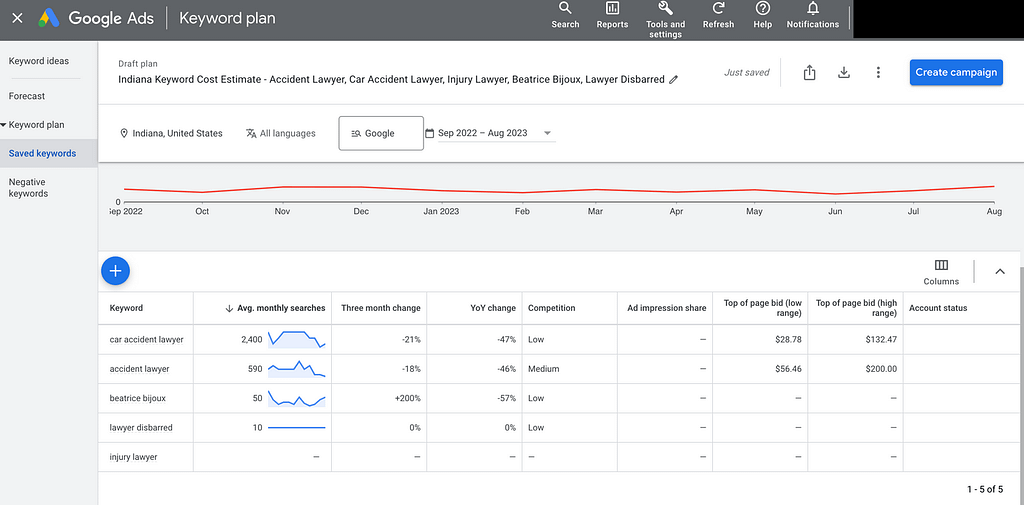
Task: Click Just saved status text
Action: click(746, 73)
